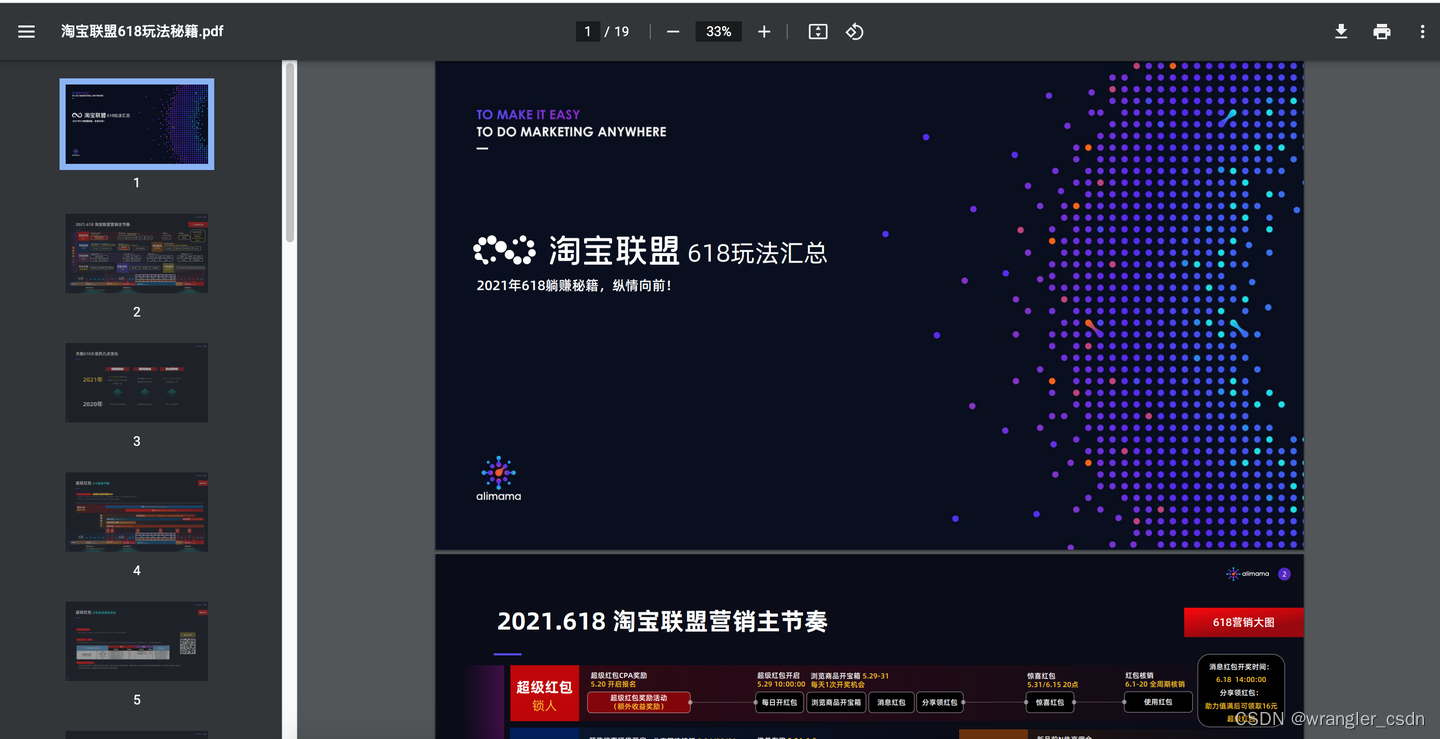Click the 33% zoom level field
Viewport: 1440px width, 739px height.
[718, 32]
